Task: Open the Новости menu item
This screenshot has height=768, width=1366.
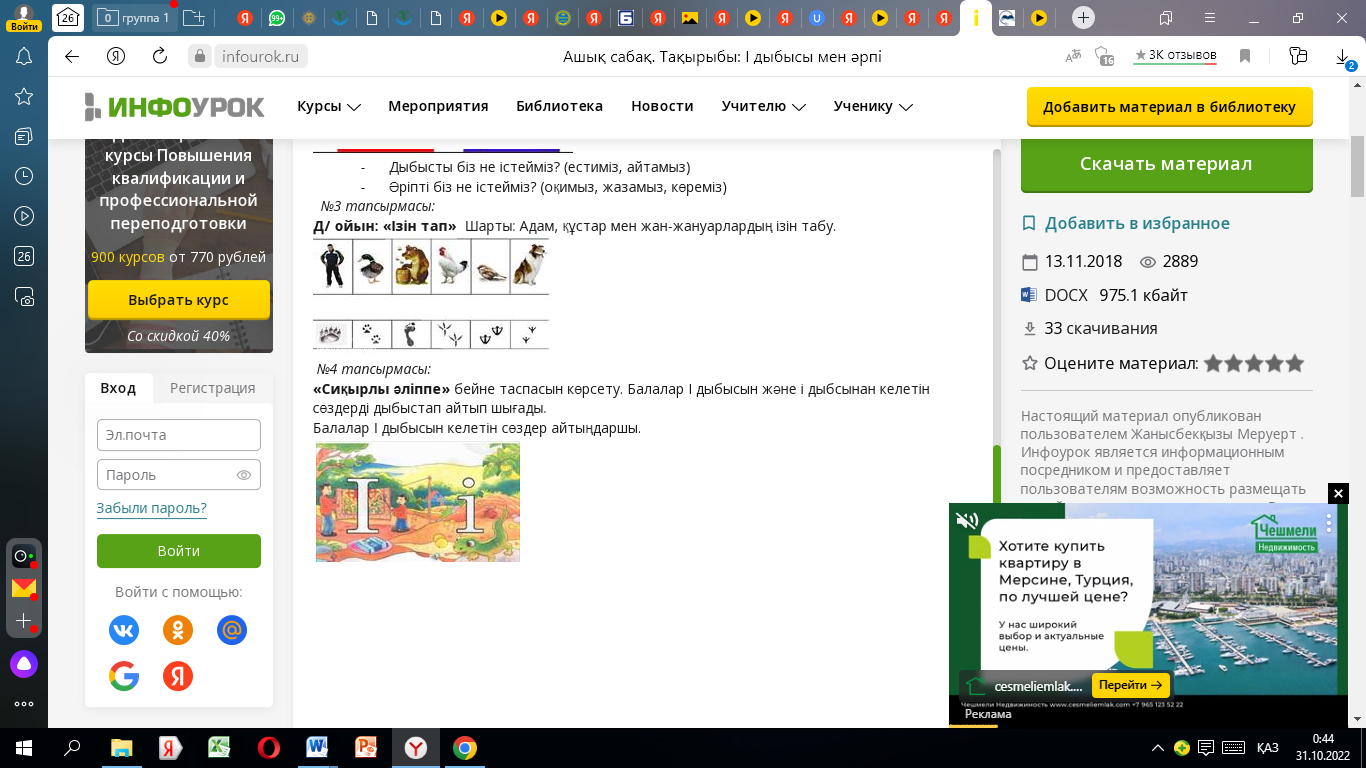Action: [x=662, y=106]
